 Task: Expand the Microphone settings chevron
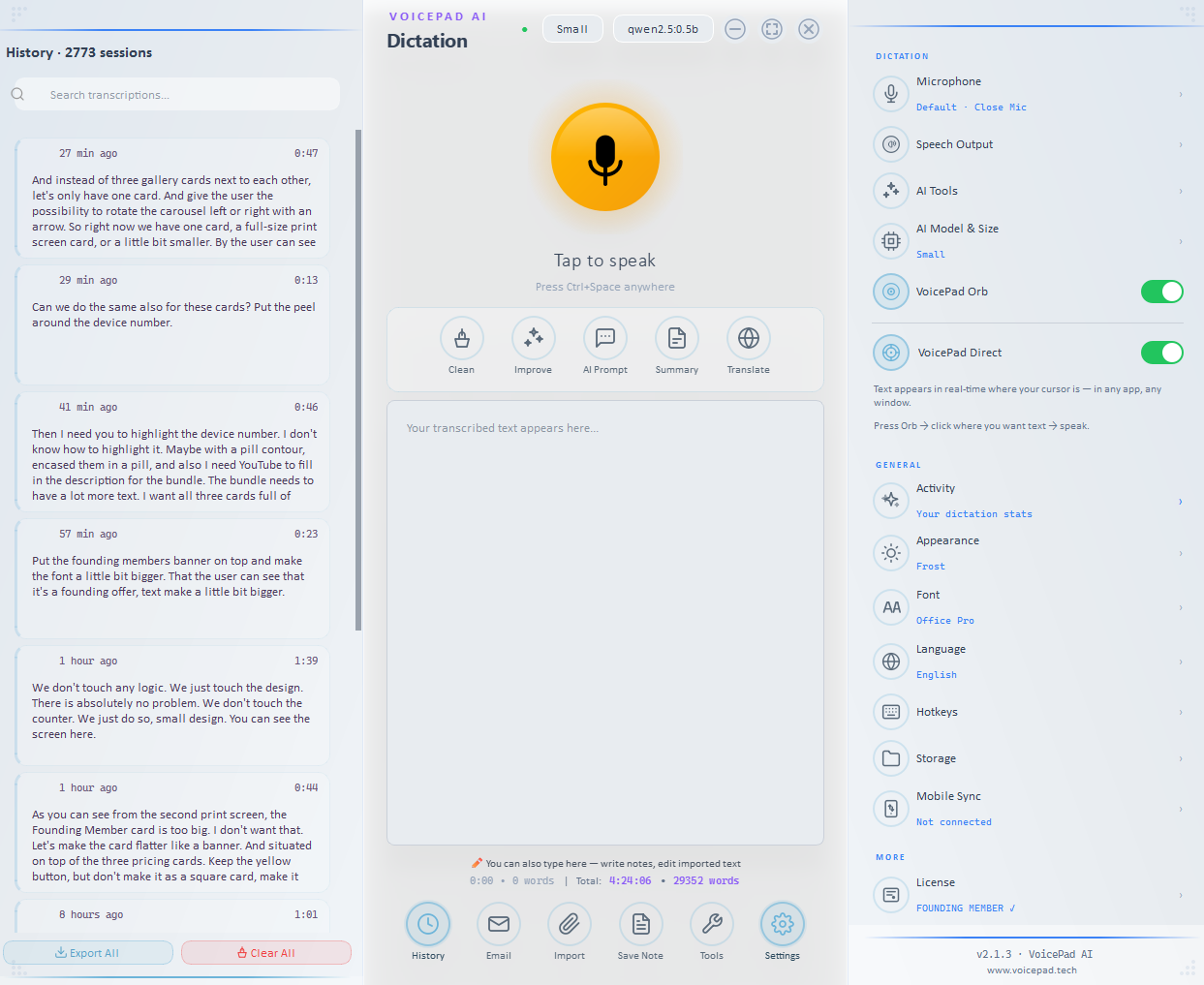pyautogui.click(x=1181, y=94)
